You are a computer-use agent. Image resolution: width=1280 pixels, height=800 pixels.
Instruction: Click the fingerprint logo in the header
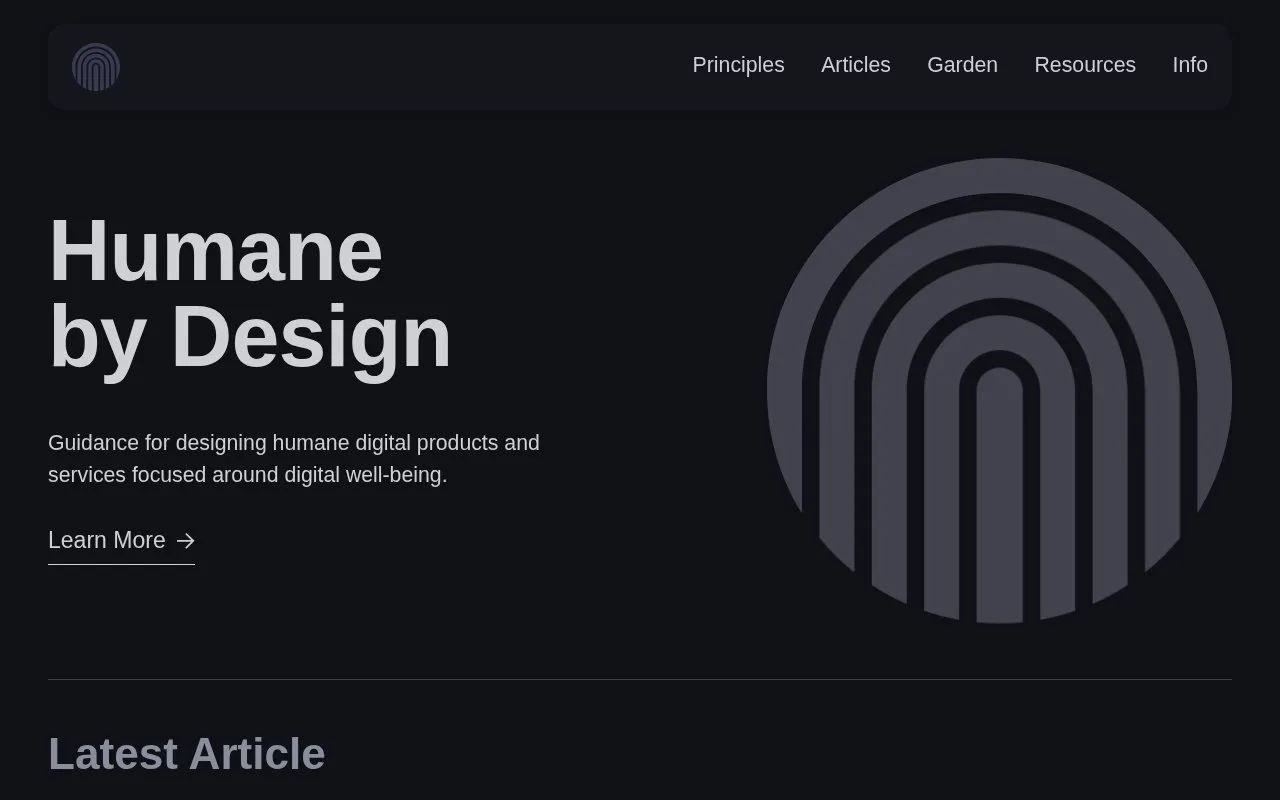96,67
